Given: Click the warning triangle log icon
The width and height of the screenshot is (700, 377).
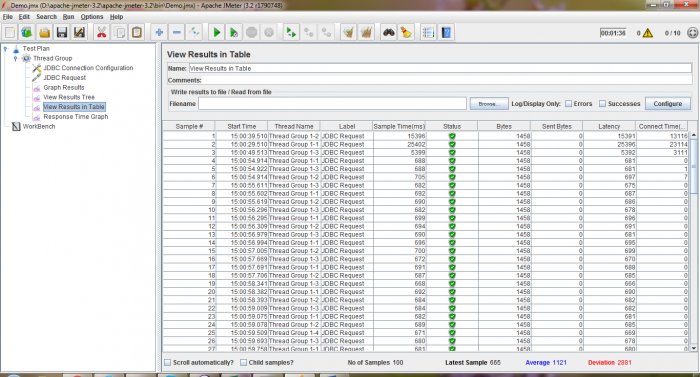Looking at the screenshot, I should pos(648,33).
